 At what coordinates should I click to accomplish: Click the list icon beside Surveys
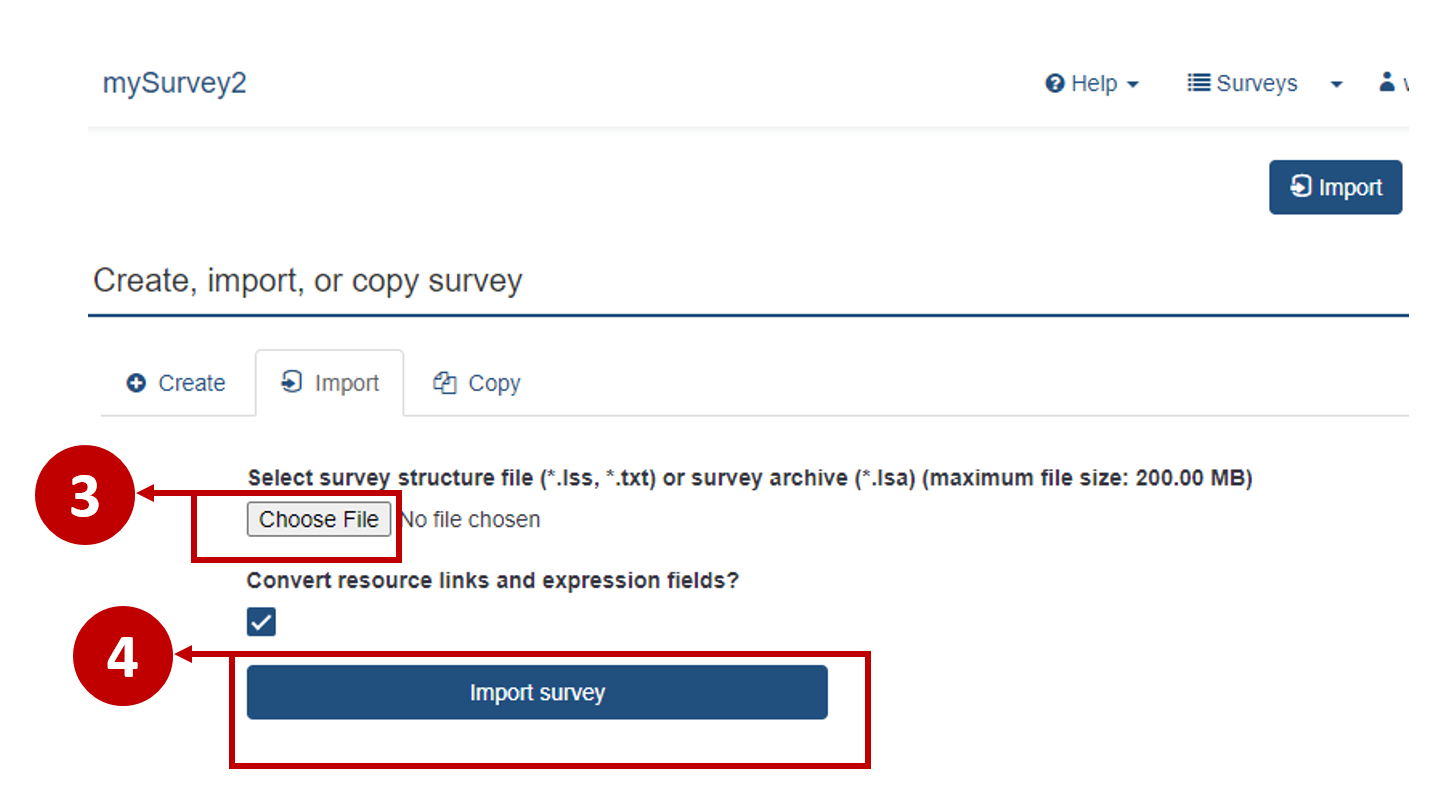point(1197,83)
